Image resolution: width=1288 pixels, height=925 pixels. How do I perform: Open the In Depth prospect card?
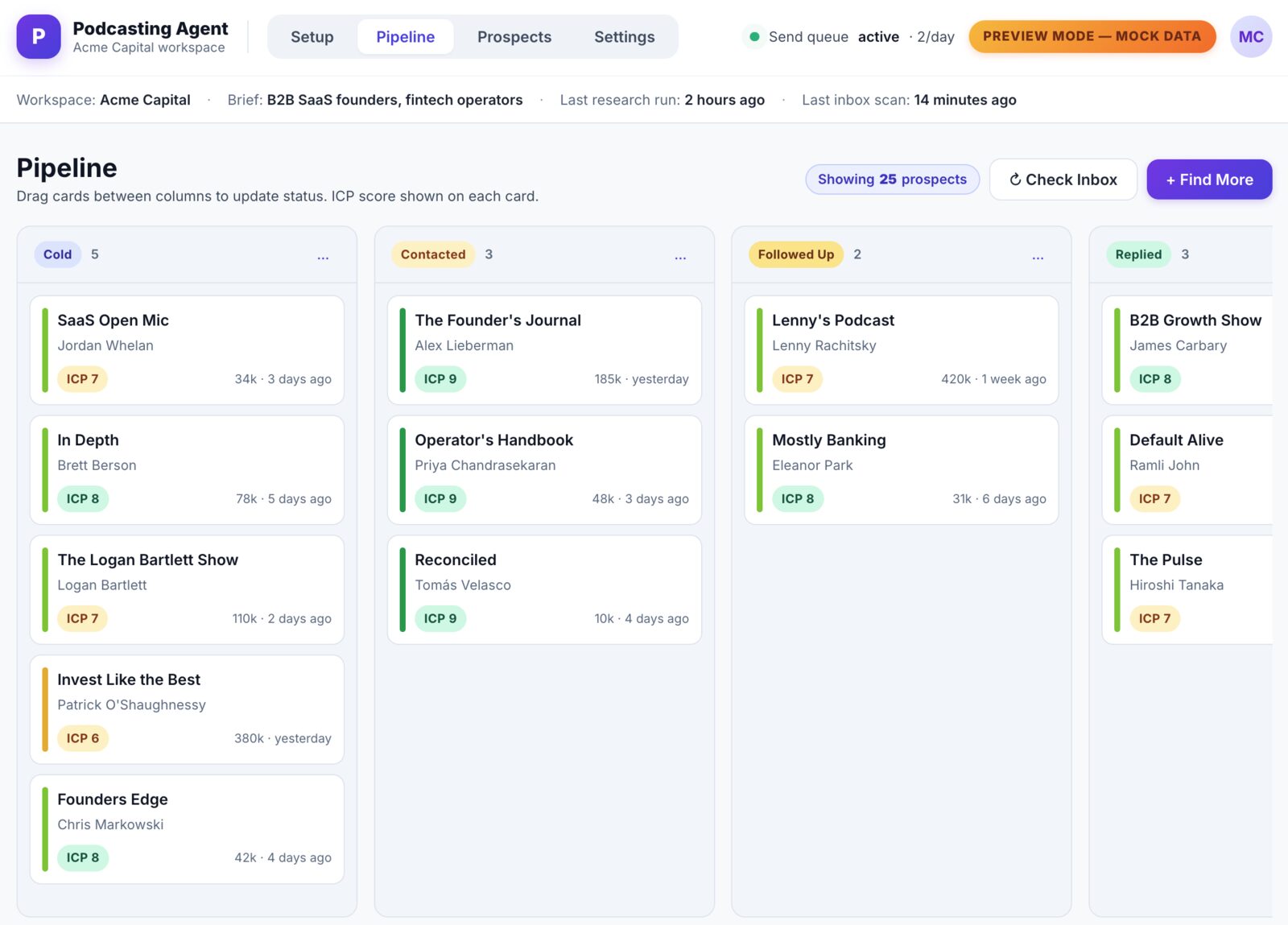pos(187,469)
